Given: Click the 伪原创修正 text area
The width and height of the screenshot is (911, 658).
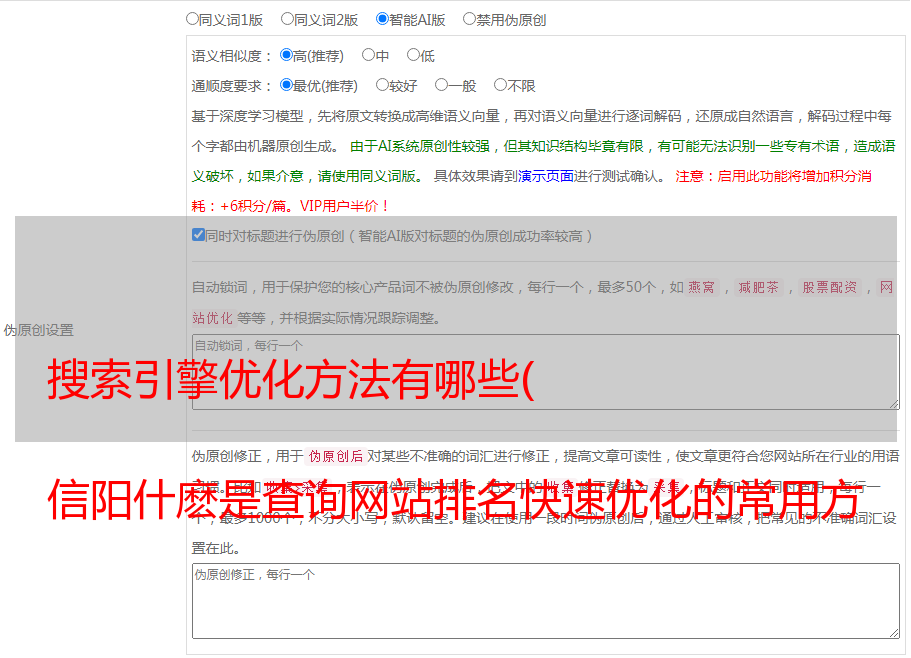Looking at the screenshot, I should [546, 601].
